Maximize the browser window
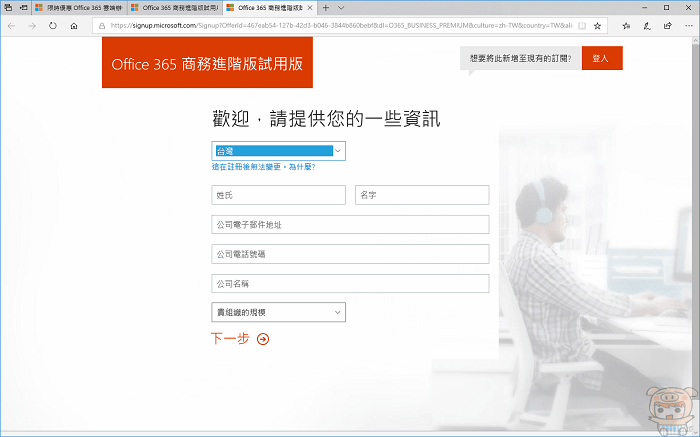This screenshot has width=700, height=437. click(666, 8)
